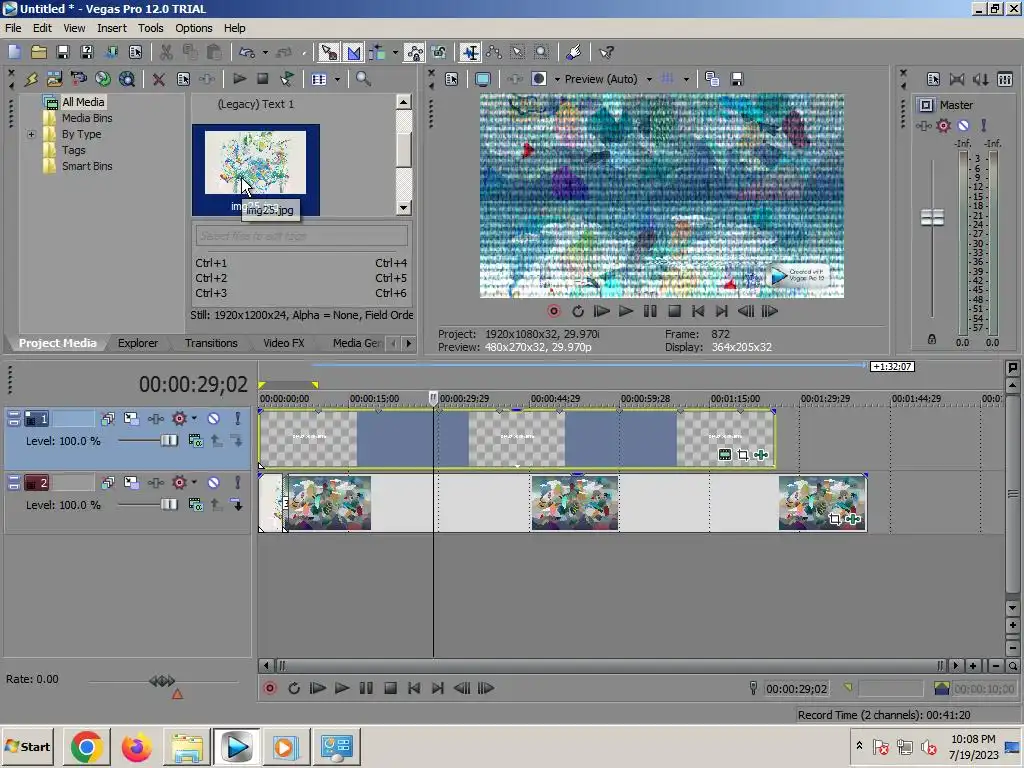Click the Search magnifier icon in Project Media
Screen dimensions: 1024x768
(363, 79)
